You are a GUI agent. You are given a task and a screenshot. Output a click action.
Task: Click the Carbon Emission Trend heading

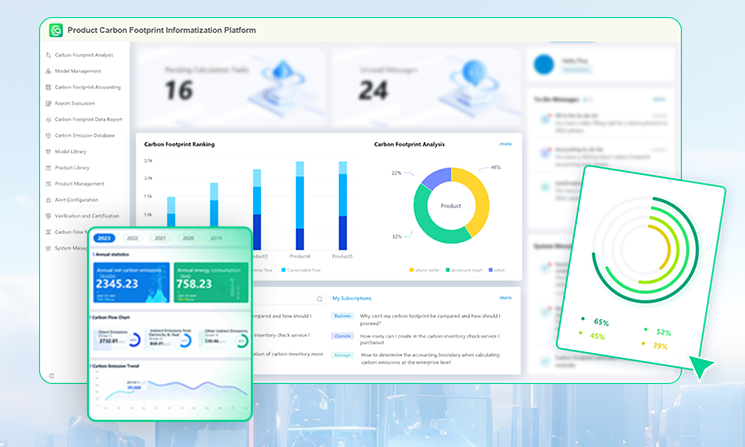pos(115,366)
